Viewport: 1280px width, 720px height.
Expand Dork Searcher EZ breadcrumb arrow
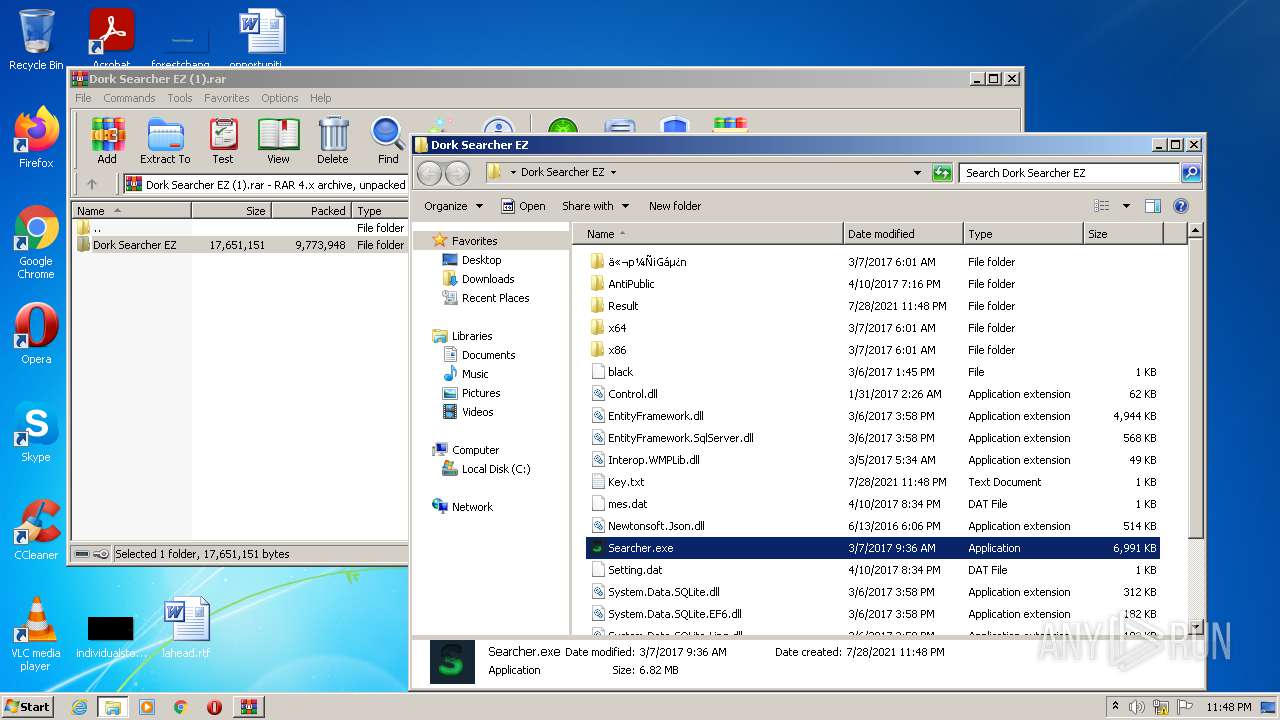pyautogui.click(x=613, y=173)
